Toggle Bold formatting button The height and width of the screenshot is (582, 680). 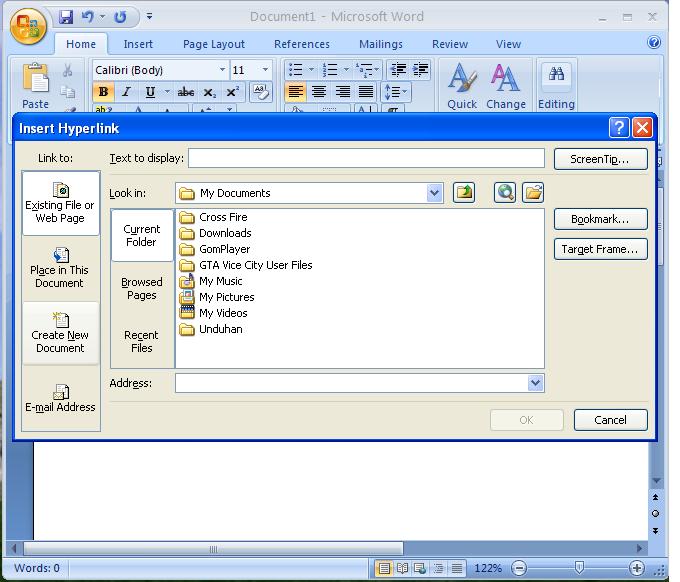coord(103,92)
